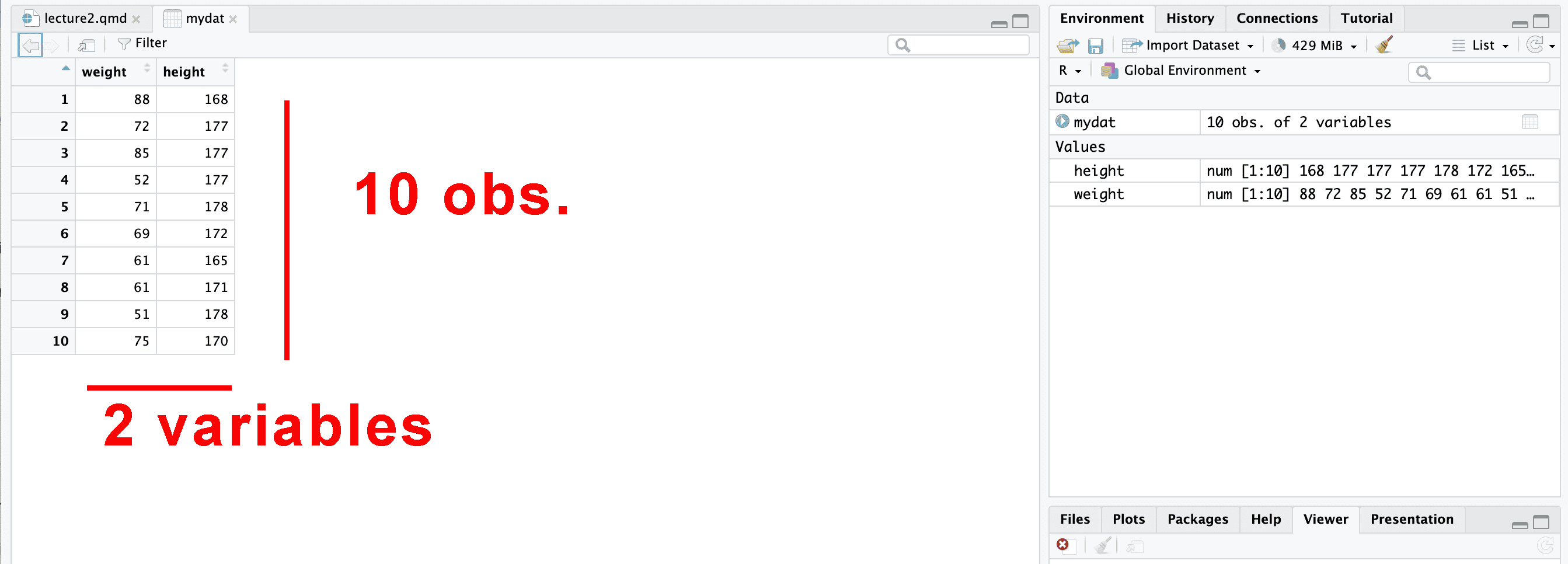
Task: Click the load workspace folder icon
Action: (1067, 46)
